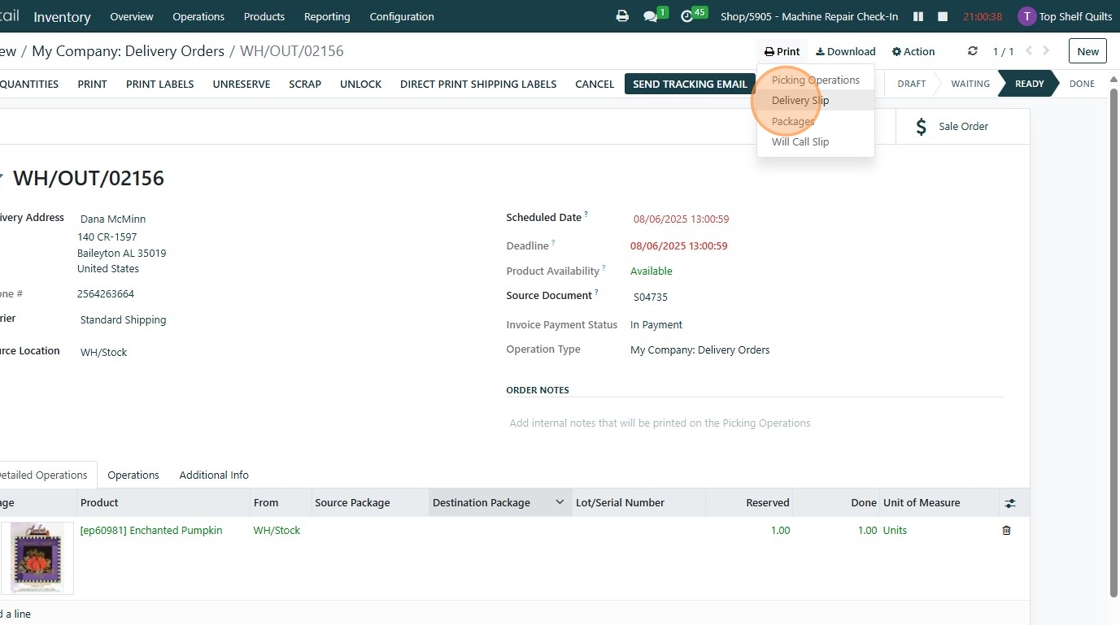This screenshot has width=1120, height=625.
Task: Click the PRINT LABELS button
Action: (x=160, y=84)
